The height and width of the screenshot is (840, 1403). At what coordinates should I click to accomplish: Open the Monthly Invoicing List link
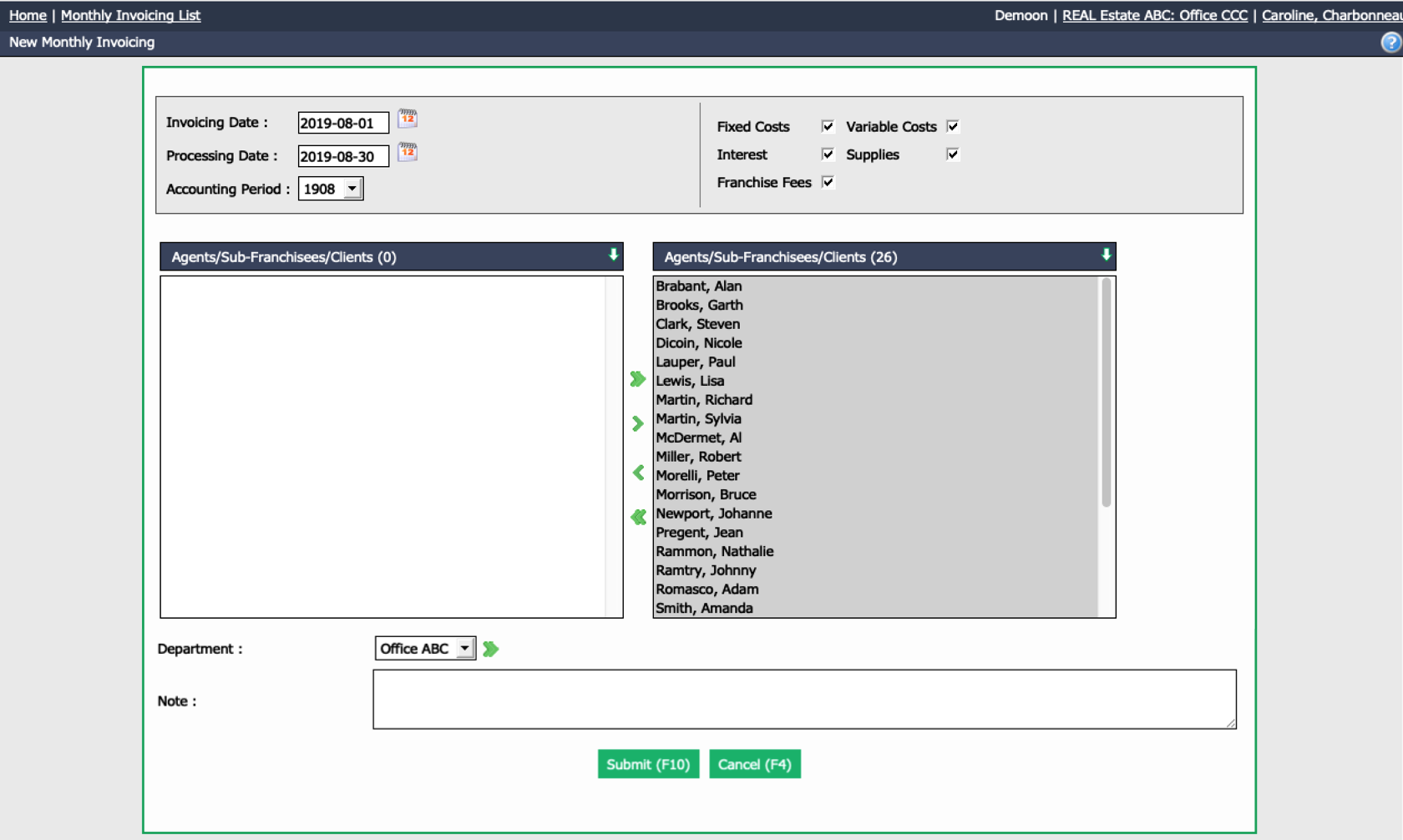[x=130, y=15]
